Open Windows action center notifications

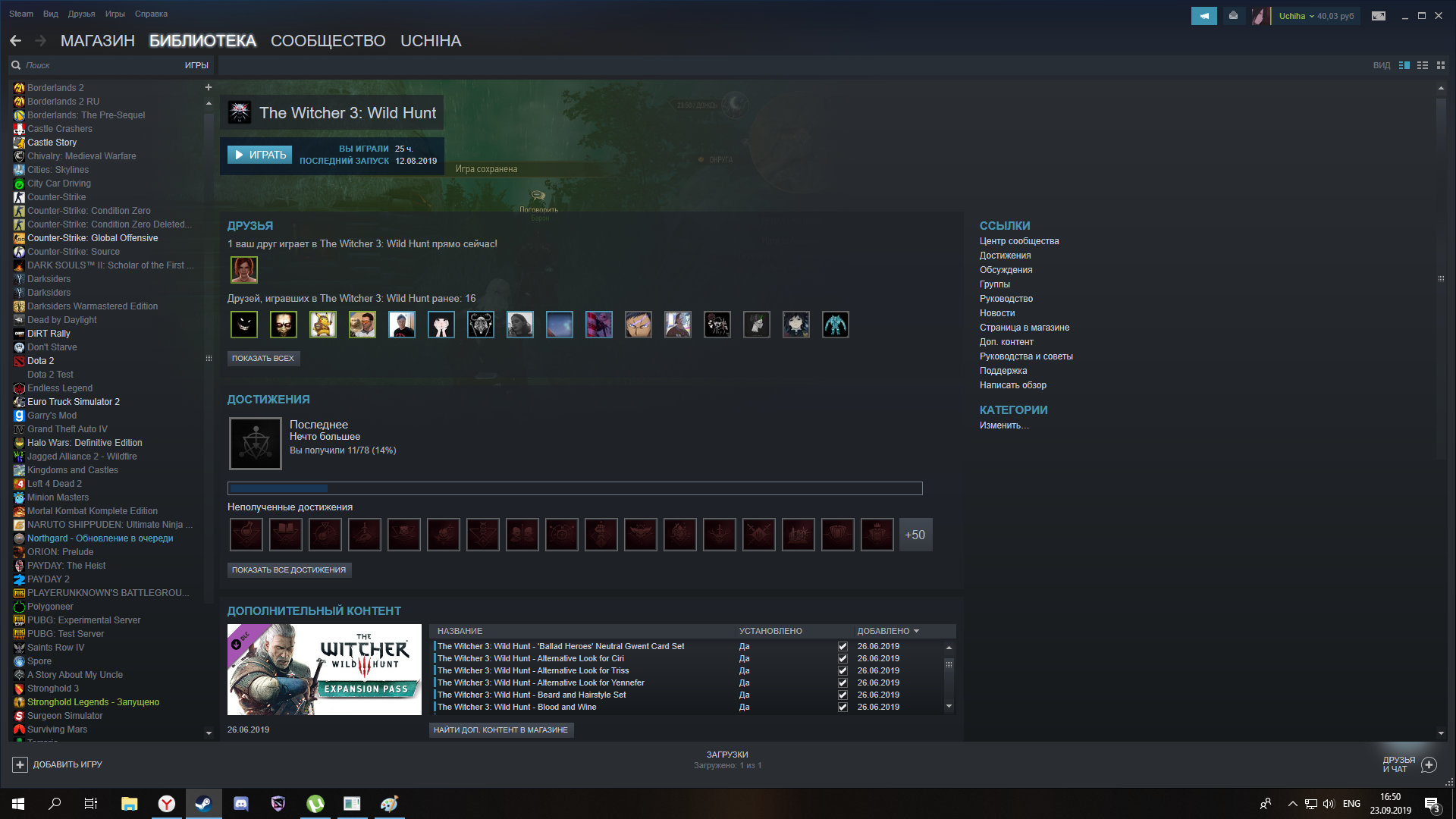coord(1432,805)
